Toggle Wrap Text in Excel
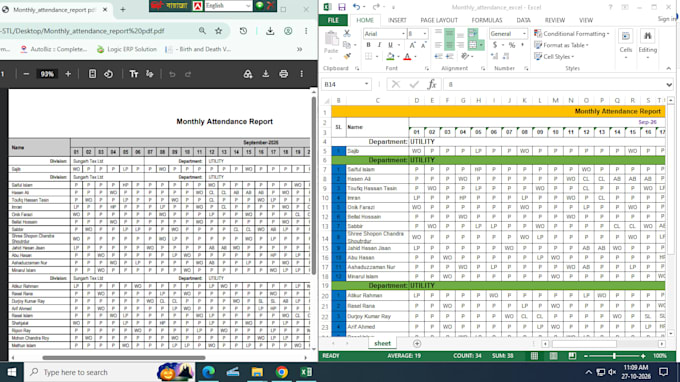 (x=473, y=33)
